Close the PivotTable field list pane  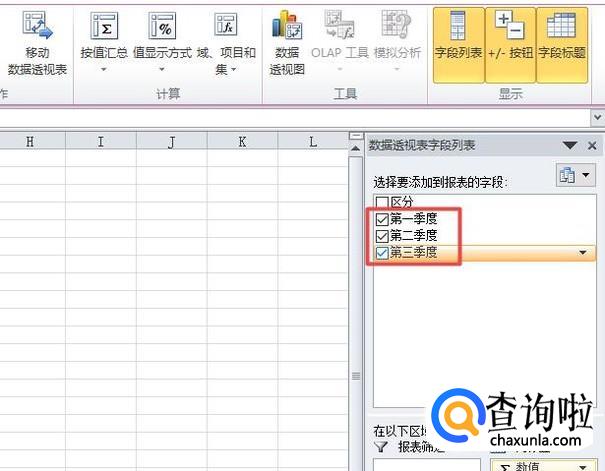tap(592, 146)
